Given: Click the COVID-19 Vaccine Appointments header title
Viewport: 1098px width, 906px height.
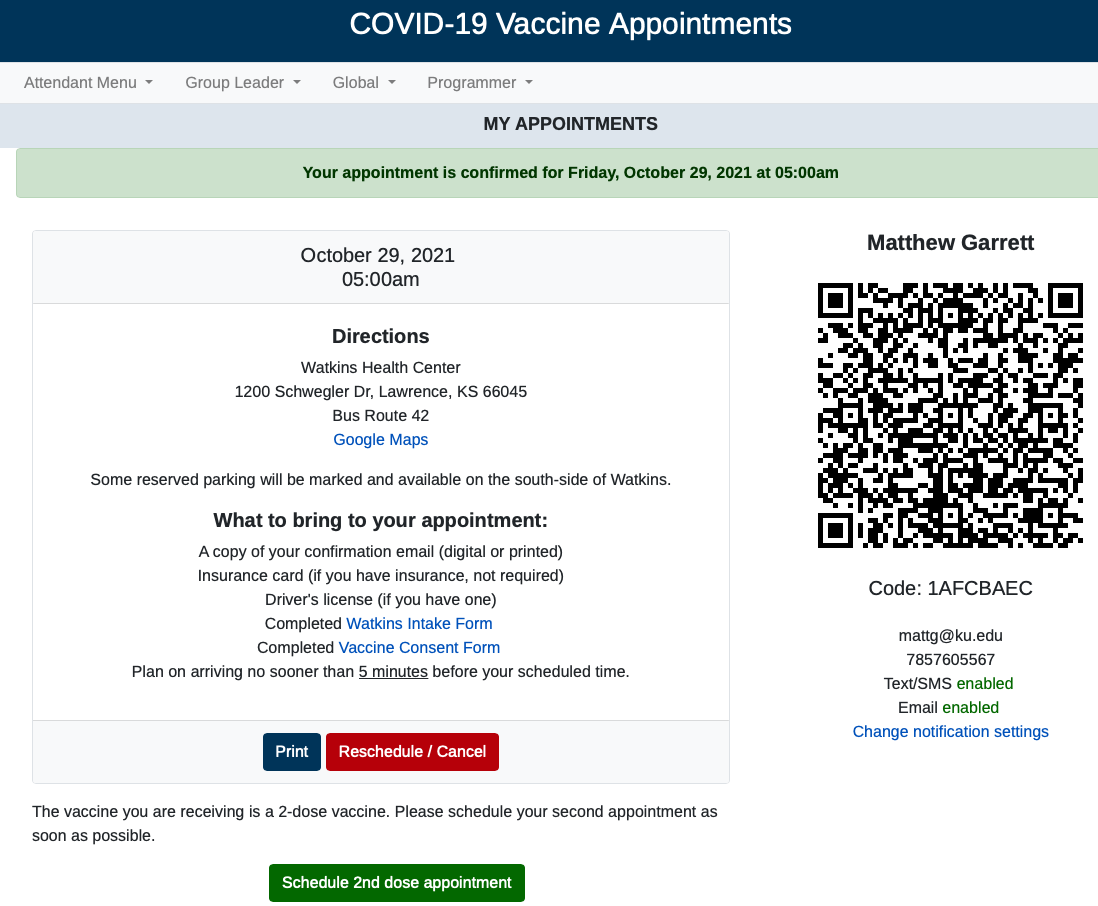Looking at the screenshot, I should [x=571, y=25].
